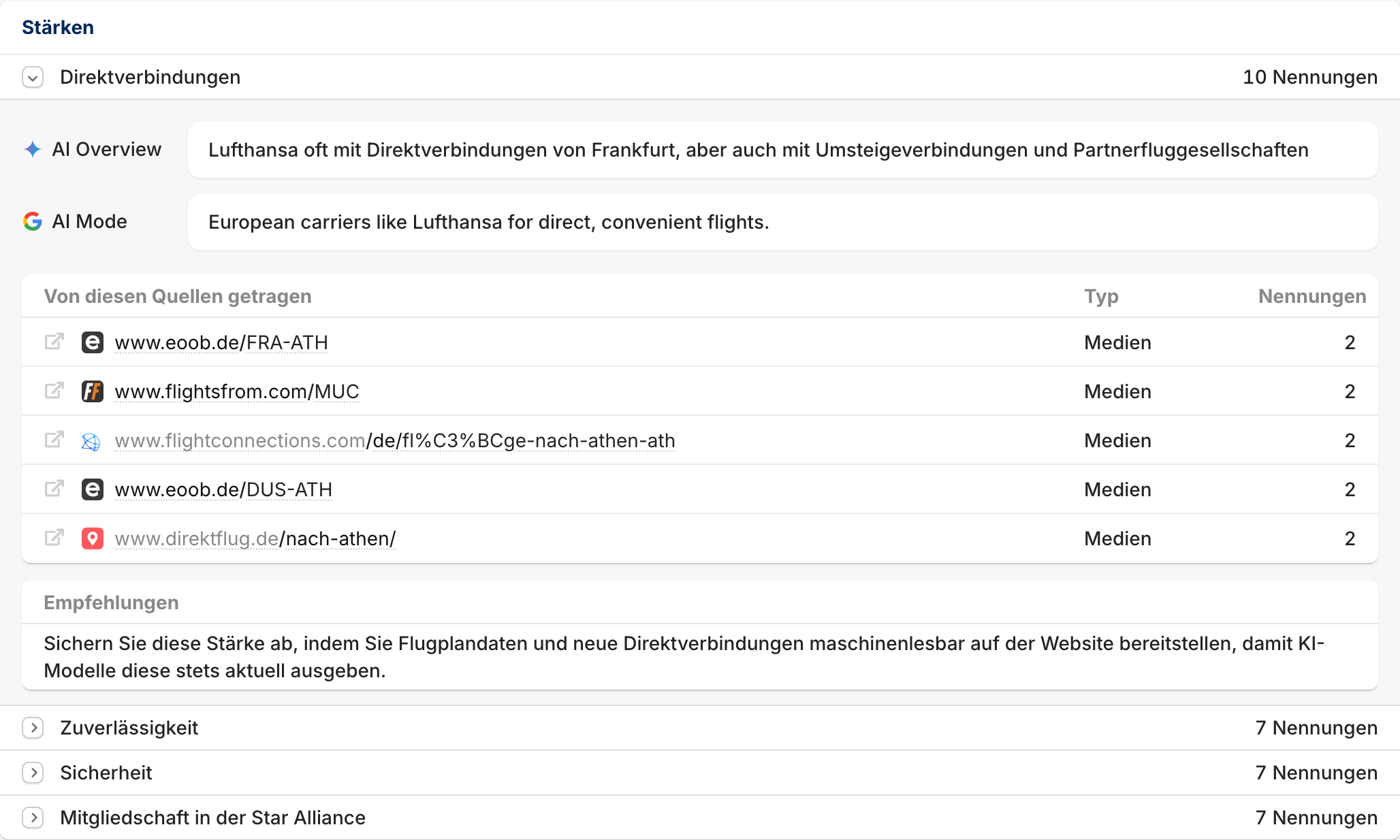
Task: Open external link icon for www.flightsfrom.com/MUC
Action: click(54, 391)
